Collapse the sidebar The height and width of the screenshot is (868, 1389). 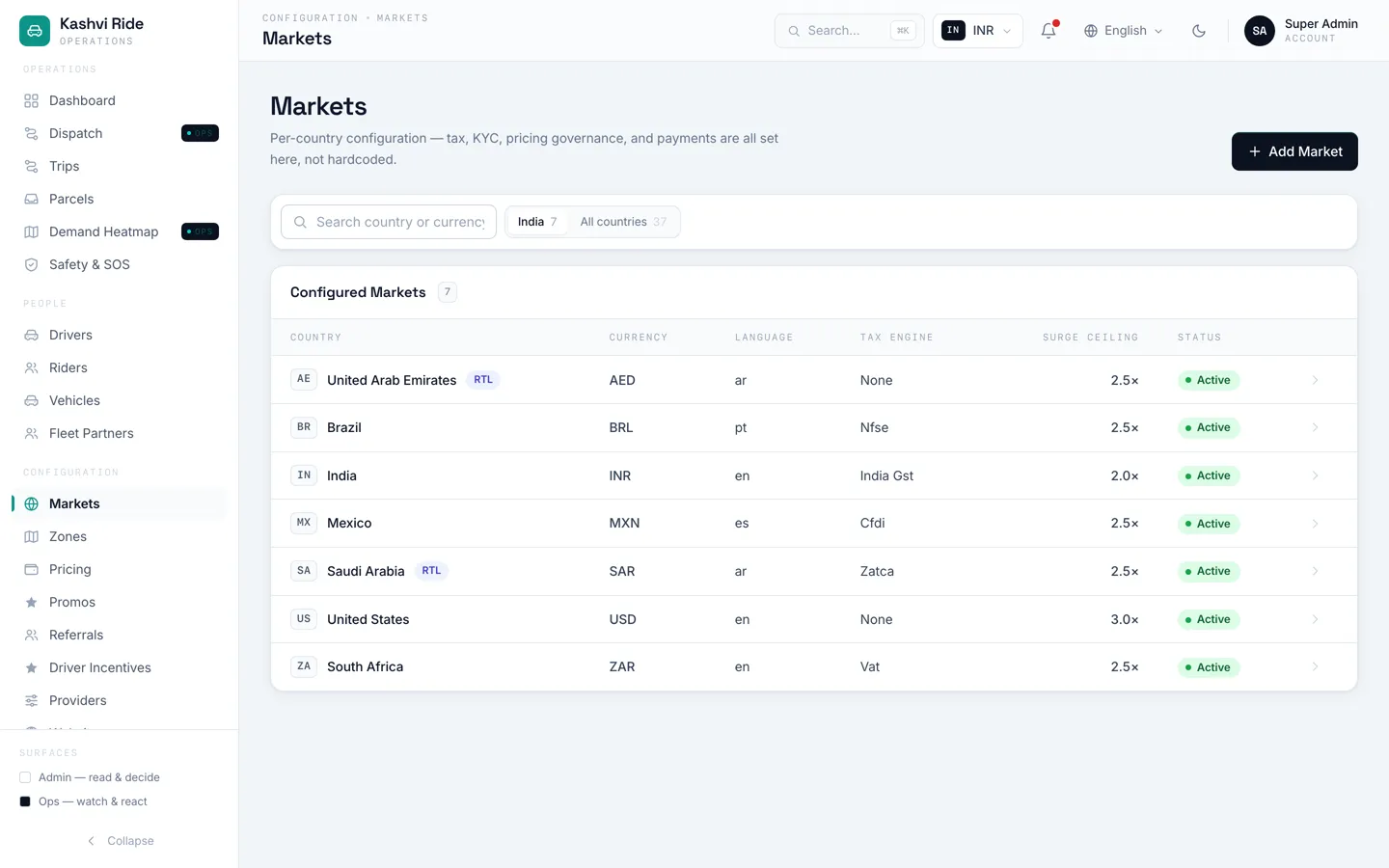click(120, 841)
